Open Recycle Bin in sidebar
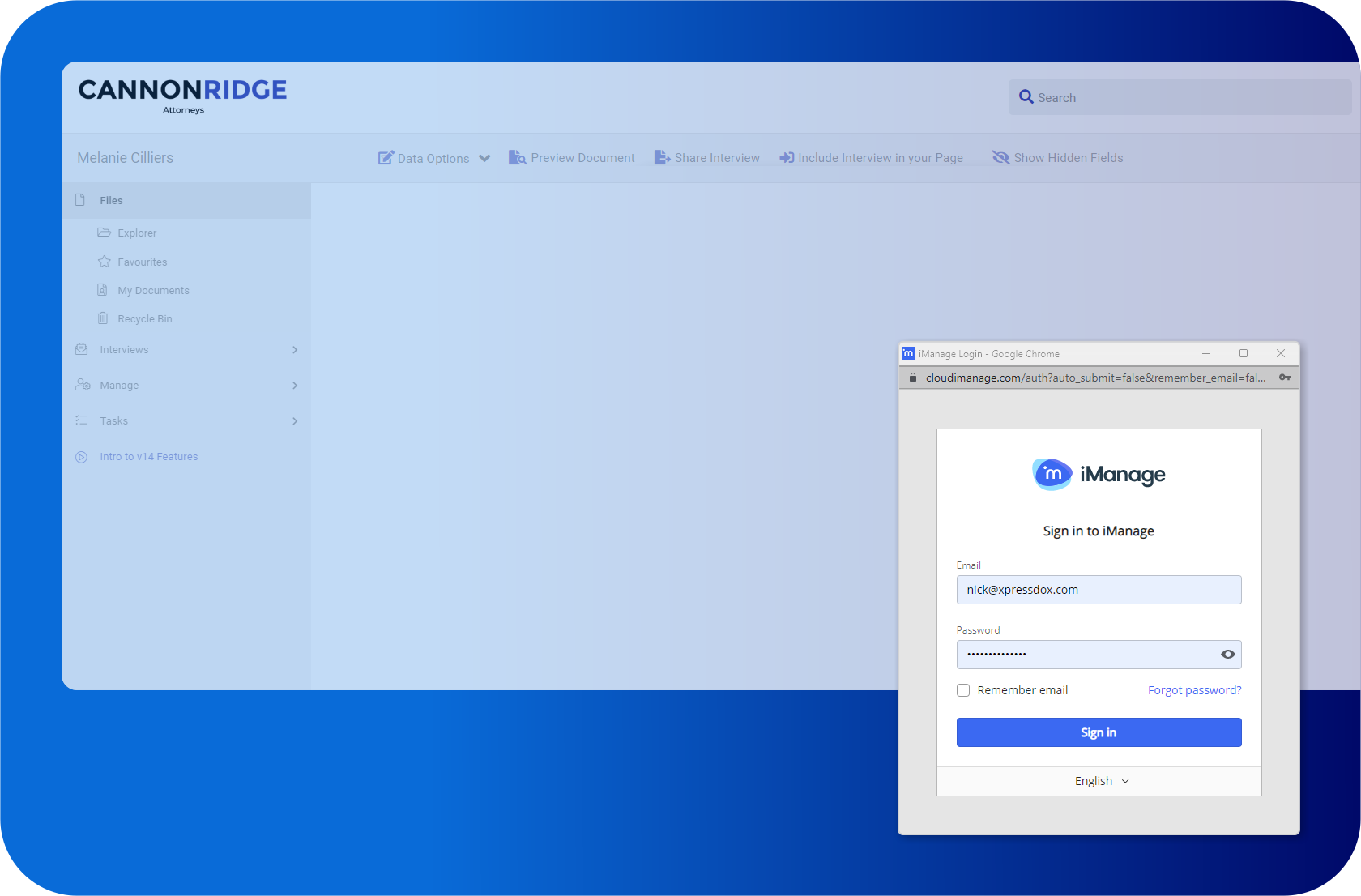This screenshot has width=1361, height=896. click(x=144, y=319)
